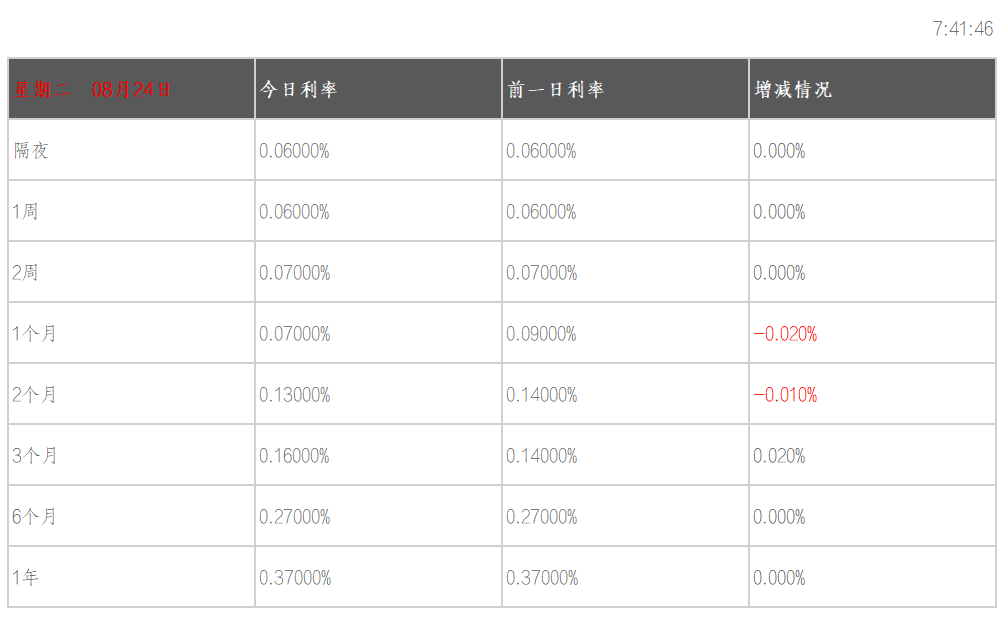Viewport: 1003px width, 617px height.
Task: Select the 3个月 row label
Action: coord(34,456)
